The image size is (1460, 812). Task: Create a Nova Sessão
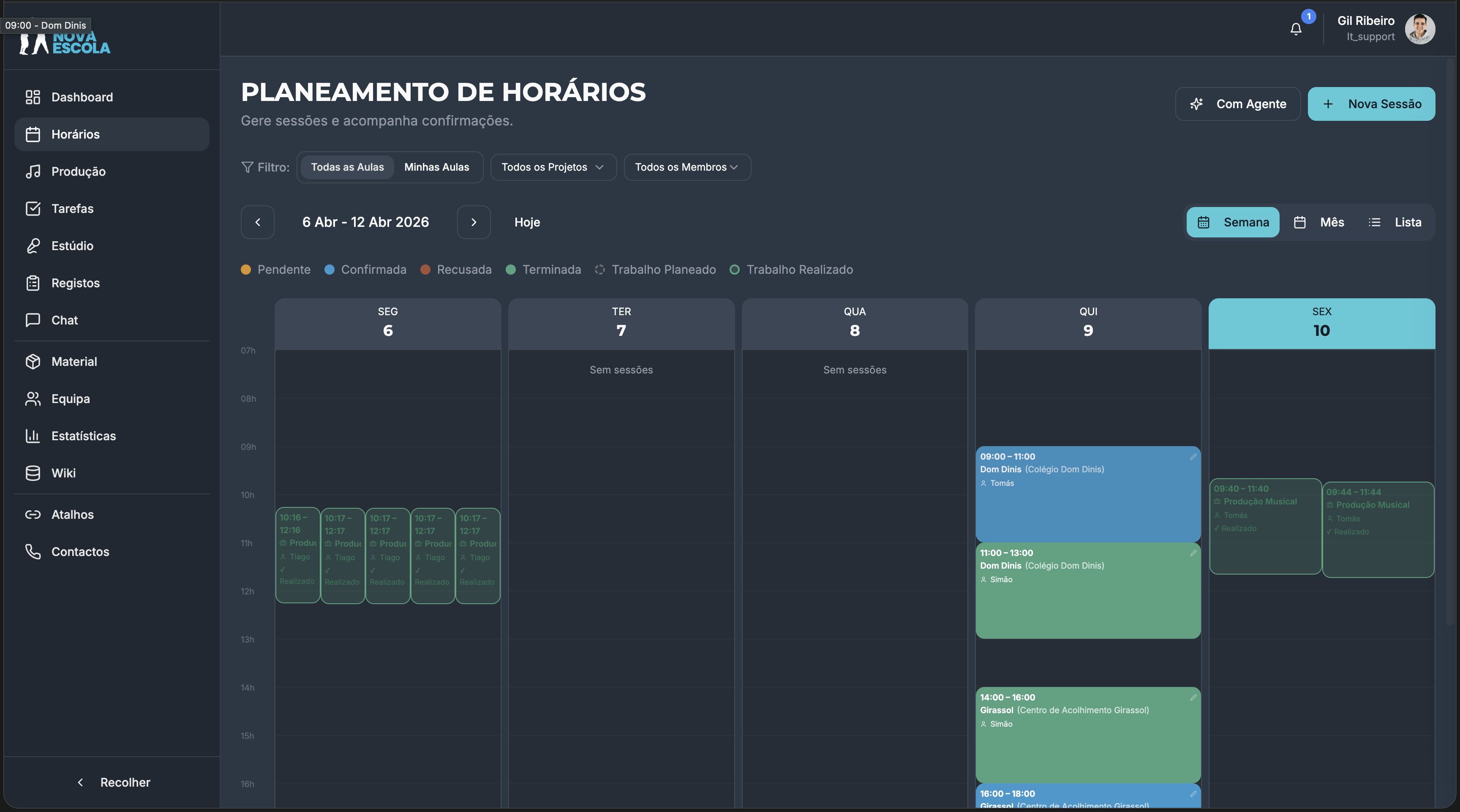point(1371,104)
